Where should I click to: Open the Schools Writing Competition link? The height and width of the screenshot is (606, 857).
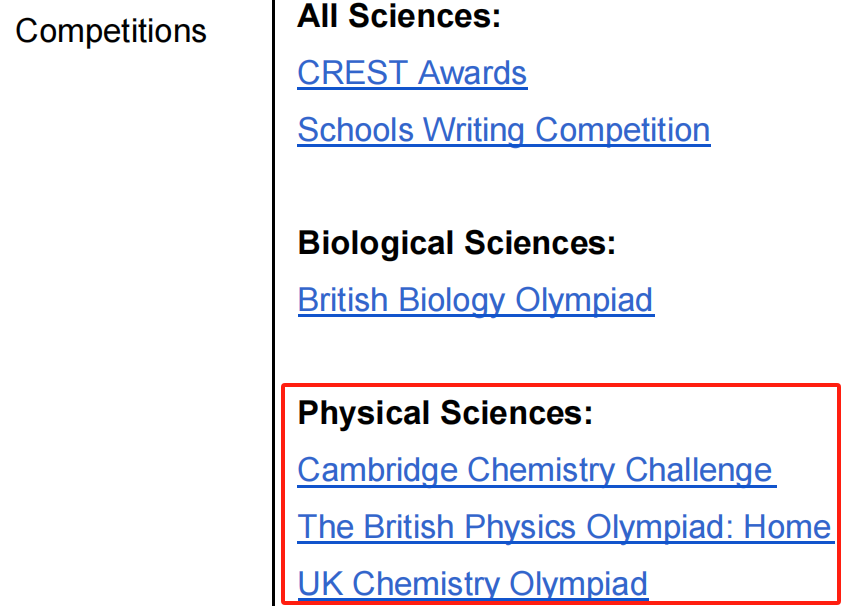(504, 130)
